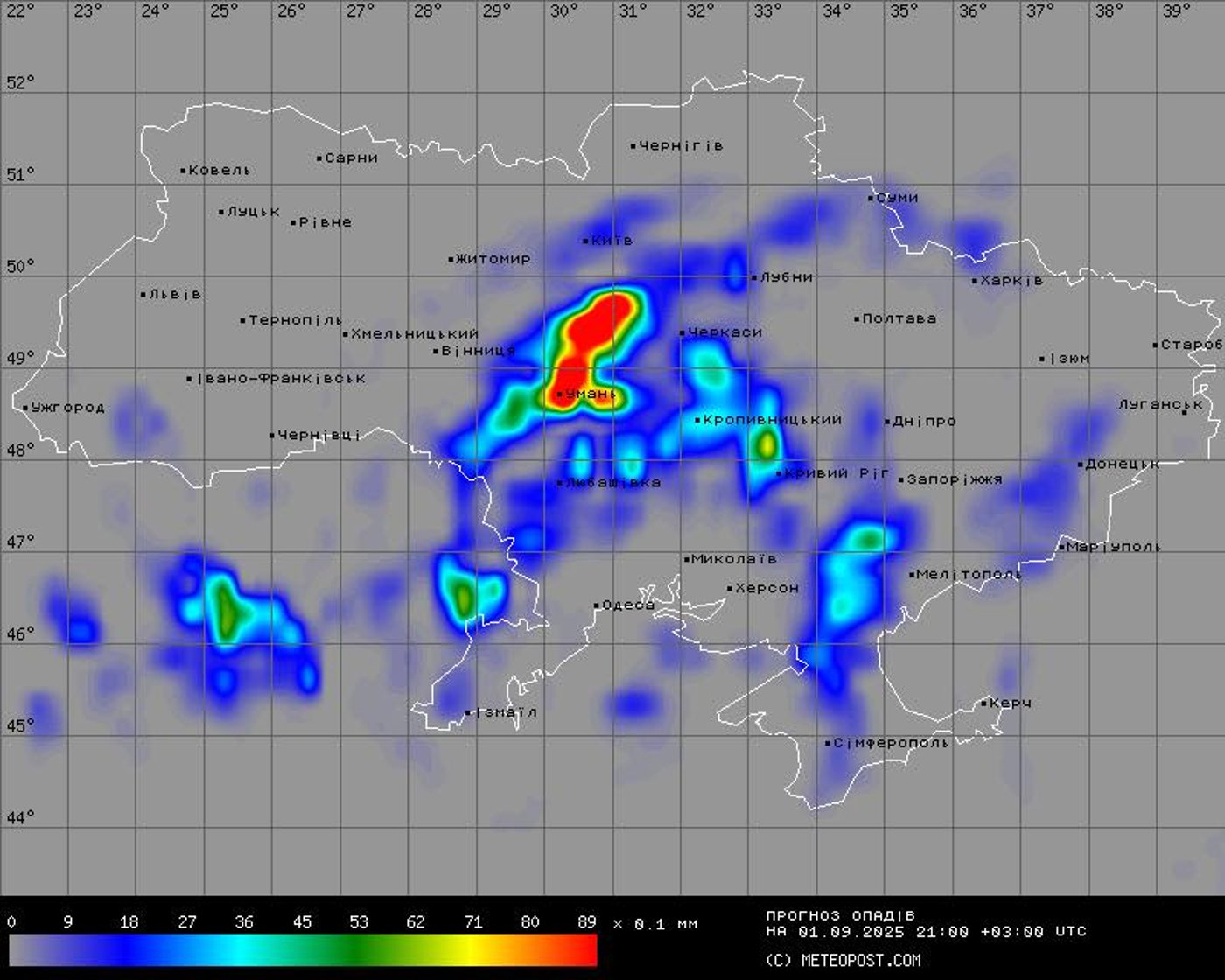Viewport: 1225px width, 980px height.
Task: Click the Маріуполь city label
Action: pos(1114,547)
